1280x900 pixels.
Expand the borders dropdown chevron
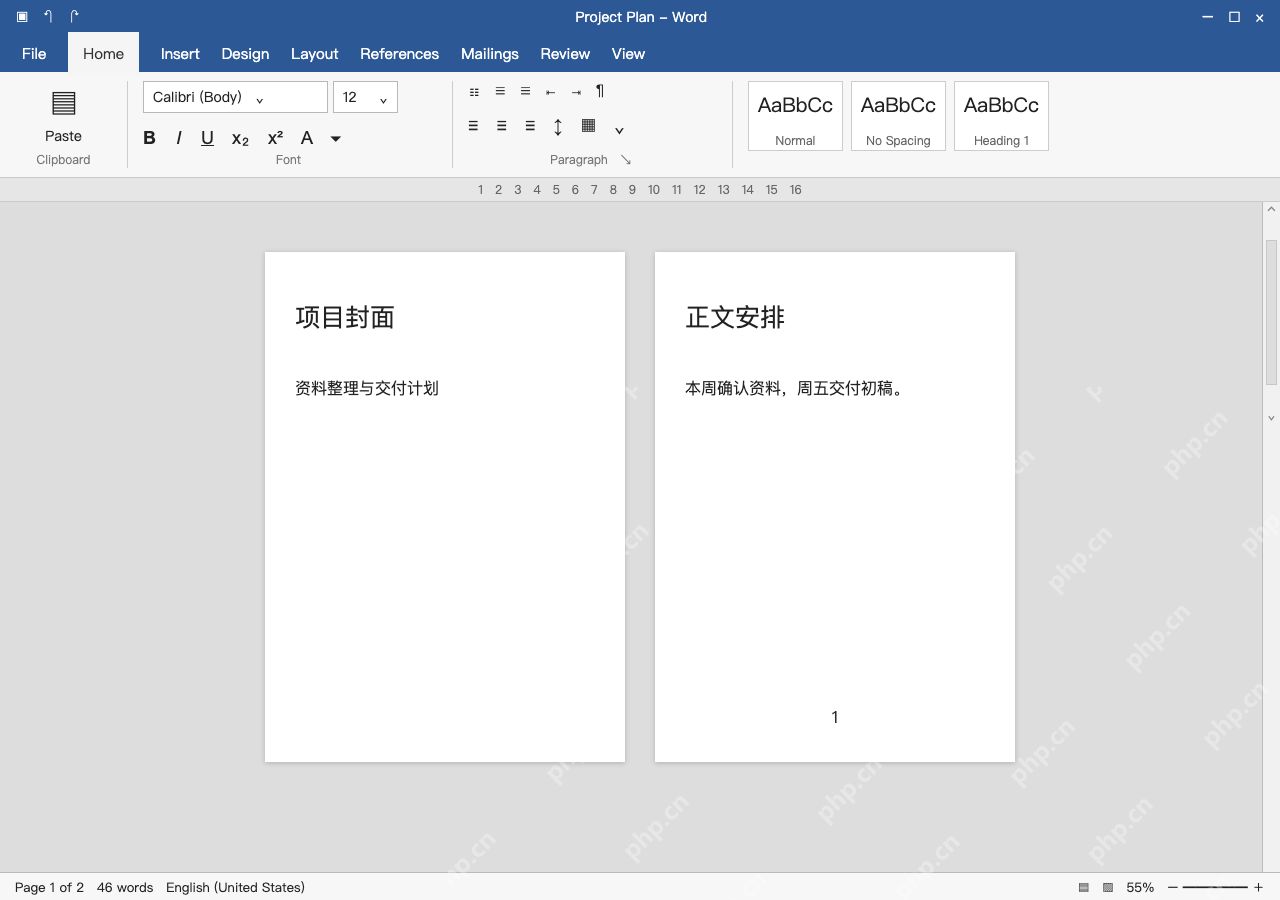coord(619,130)
